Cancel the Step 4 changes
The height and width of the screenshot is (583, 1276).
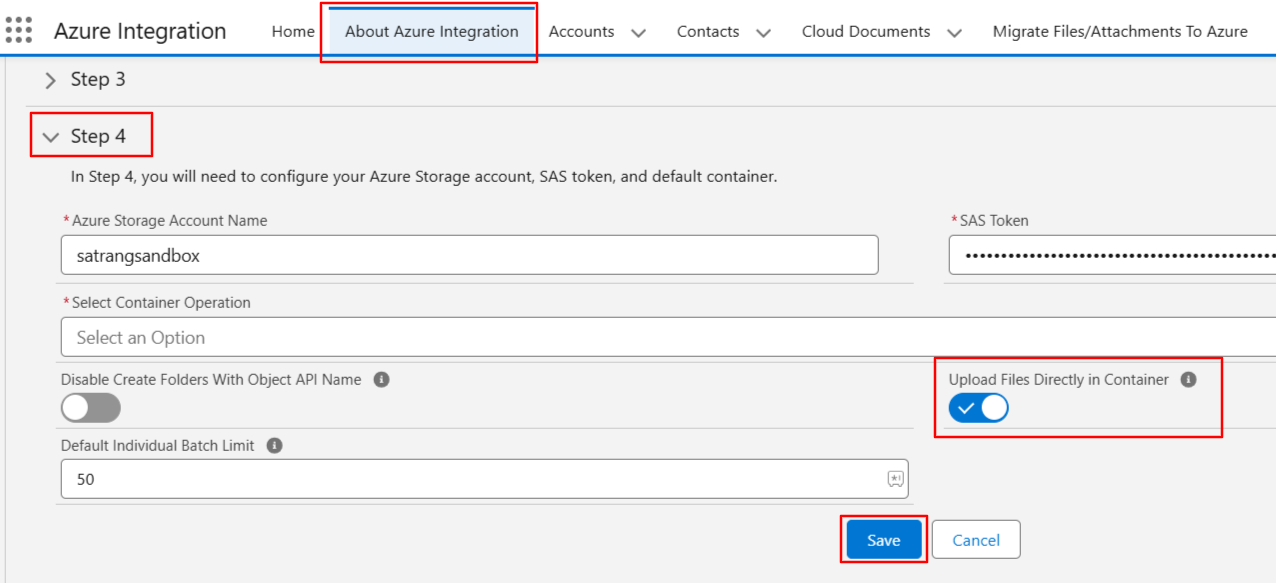(976, 540)
